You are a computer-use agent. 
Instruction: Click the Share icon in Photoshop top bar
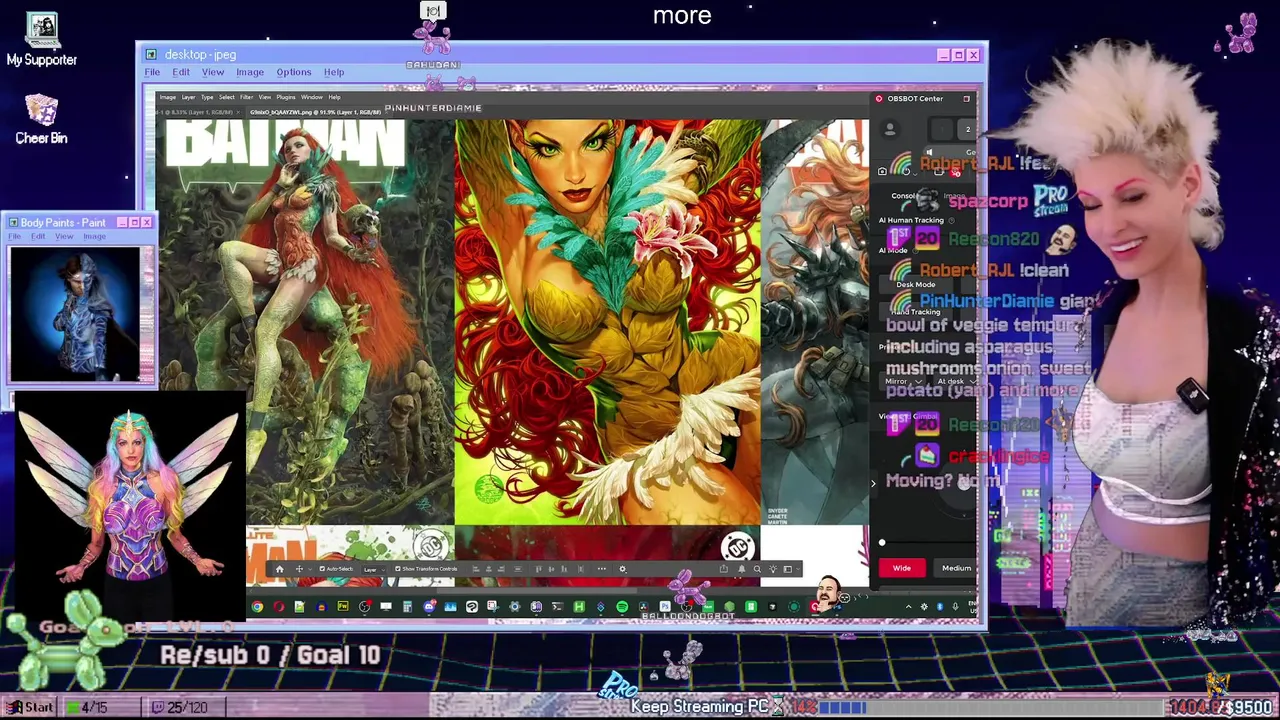point(723,569)
